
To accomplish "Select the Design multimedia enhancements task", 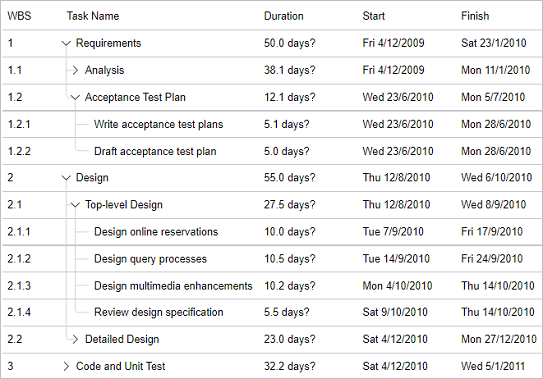I will (173, 286).
